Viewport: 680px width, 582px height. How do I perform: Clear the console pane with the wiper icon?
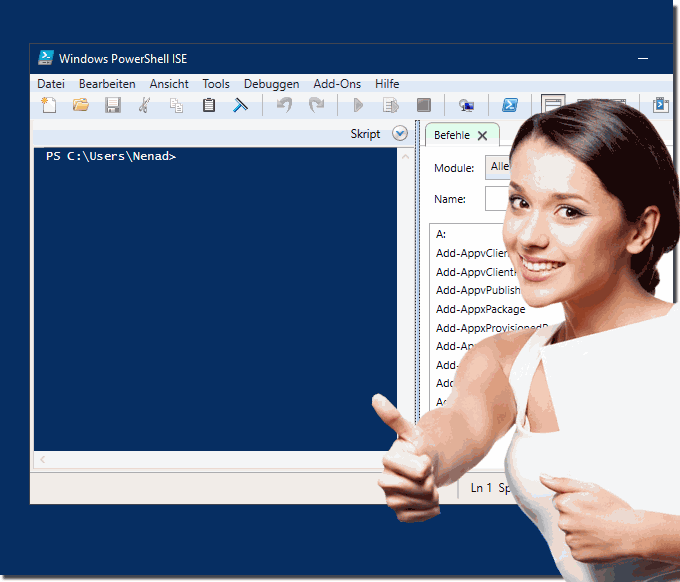[x=240, y=105]
